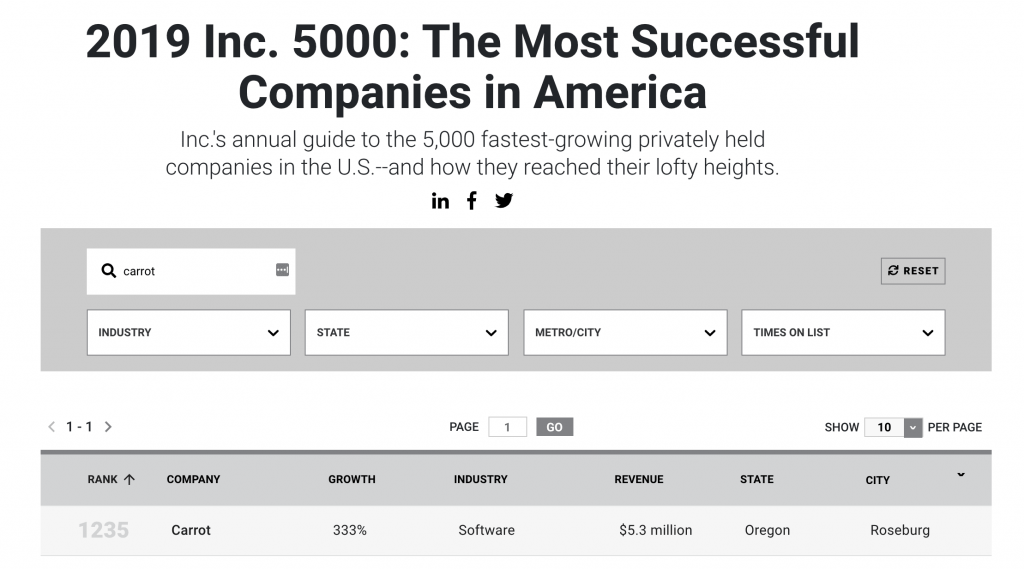The width and height of the screenshot is (1024, 569).
Task: Expand the State filter dropdown
Action: [407, 333]
